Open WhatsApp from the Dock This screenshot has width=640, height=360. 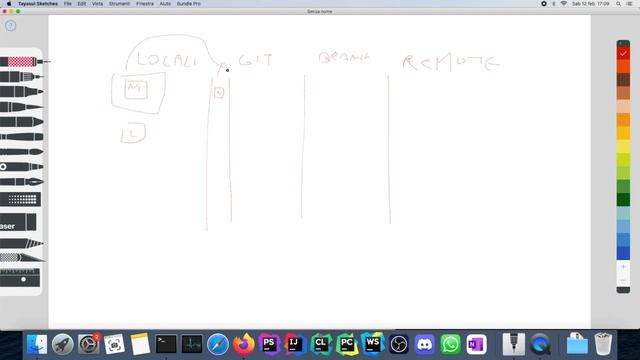click(451, 344)
